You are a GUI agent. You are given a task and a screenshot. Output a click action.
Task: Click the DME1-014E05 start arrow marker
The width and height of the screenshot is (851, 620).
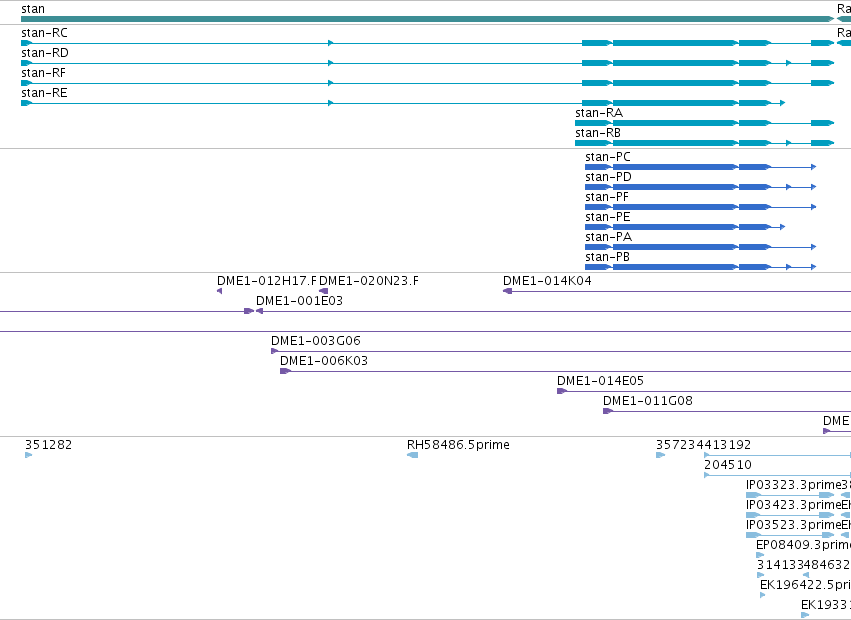pyautogui.click(x=562, y=391)
